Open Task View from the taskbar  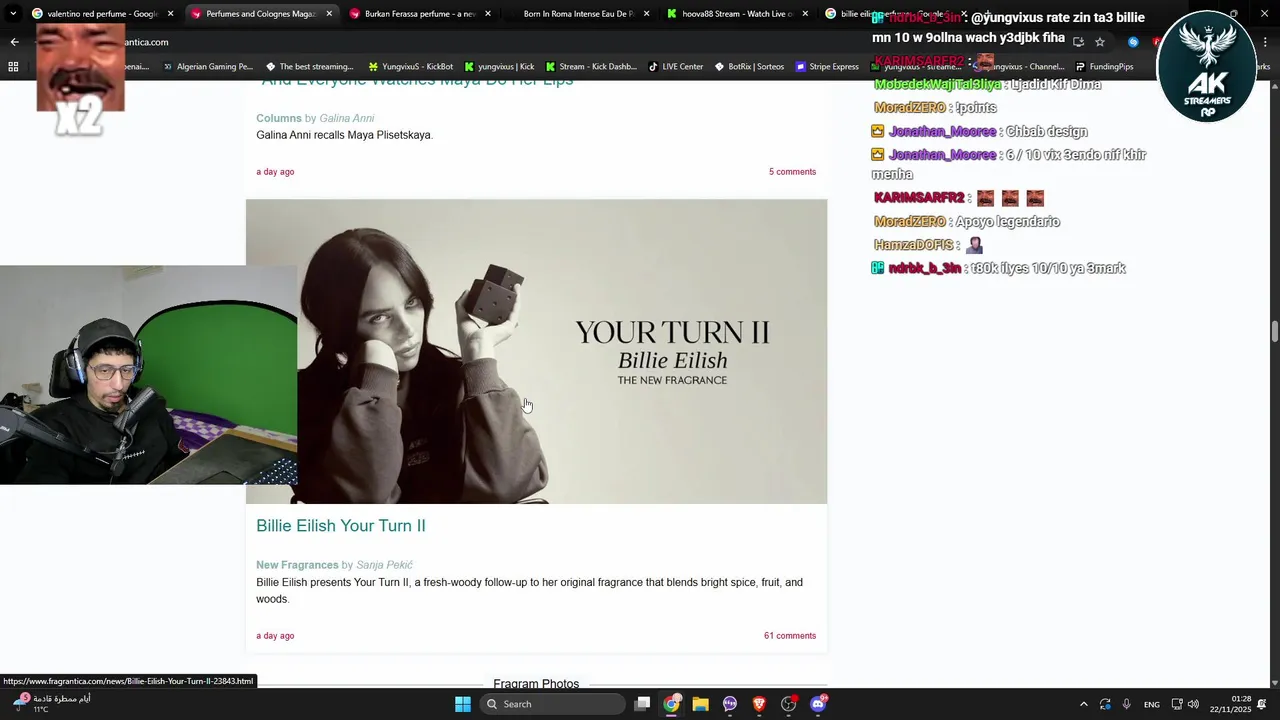643,704
